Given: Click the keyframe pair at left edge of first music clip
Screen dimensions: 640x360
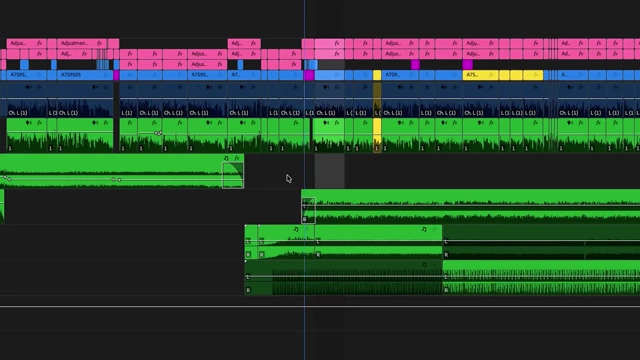Looking at the screenshot, I should click(x=7, y=178).
